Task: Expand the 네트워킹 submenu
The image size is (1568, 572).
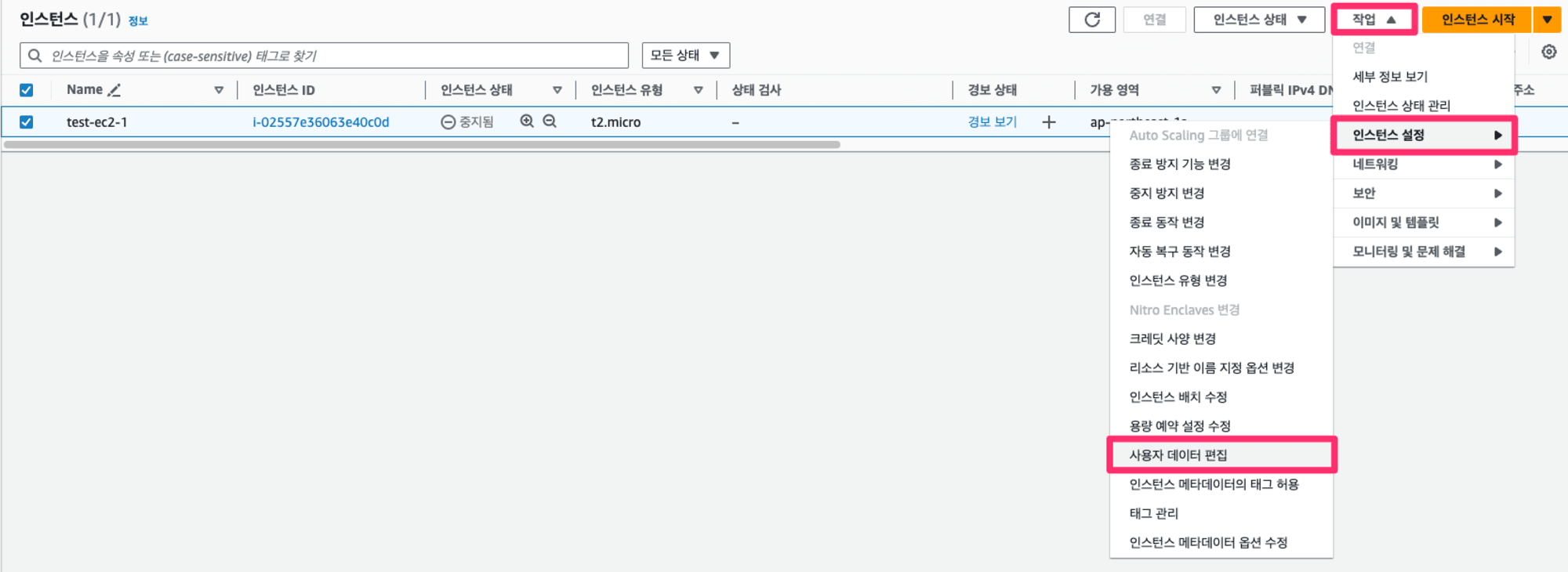Action: click(x=1424, y=165)
